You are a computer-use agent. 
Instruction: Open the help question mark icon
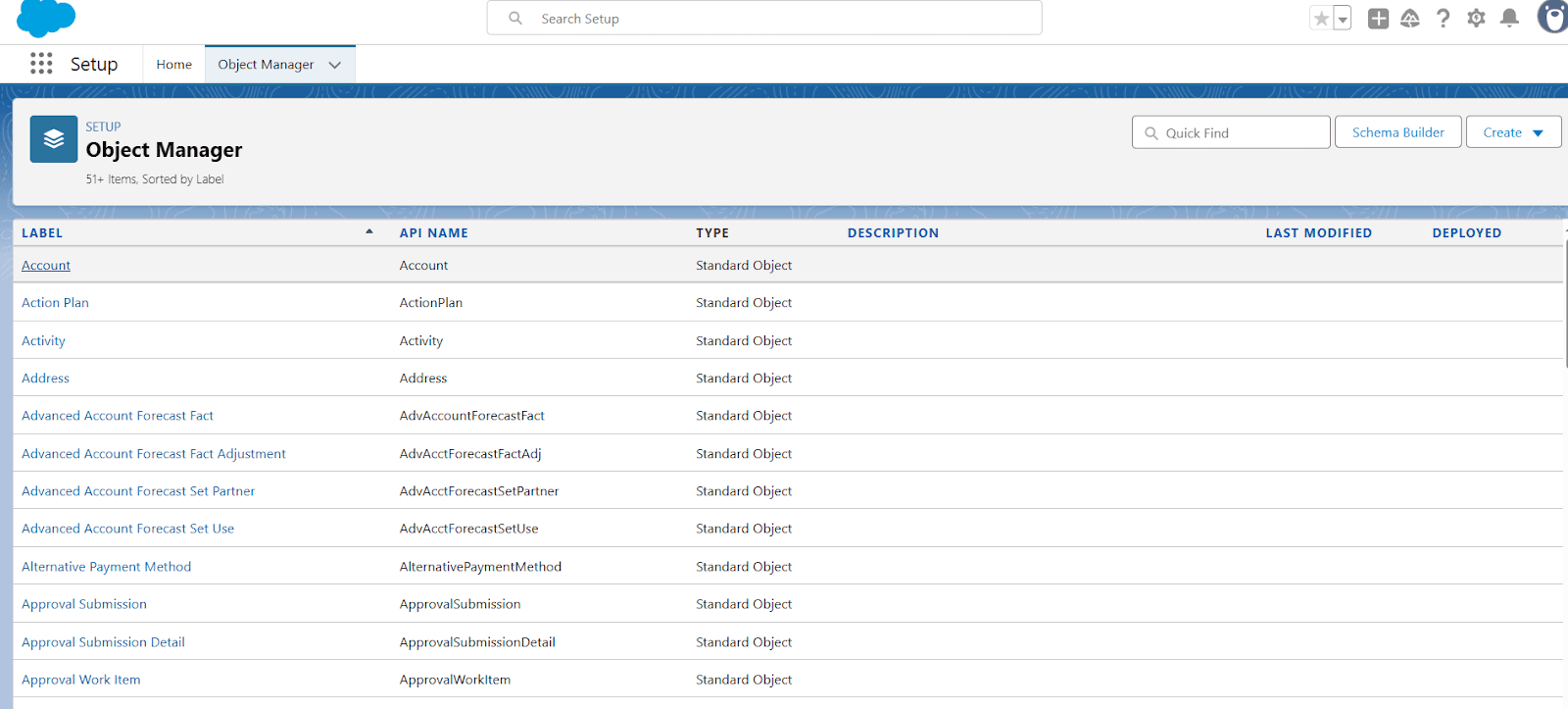click(1443, 19)
